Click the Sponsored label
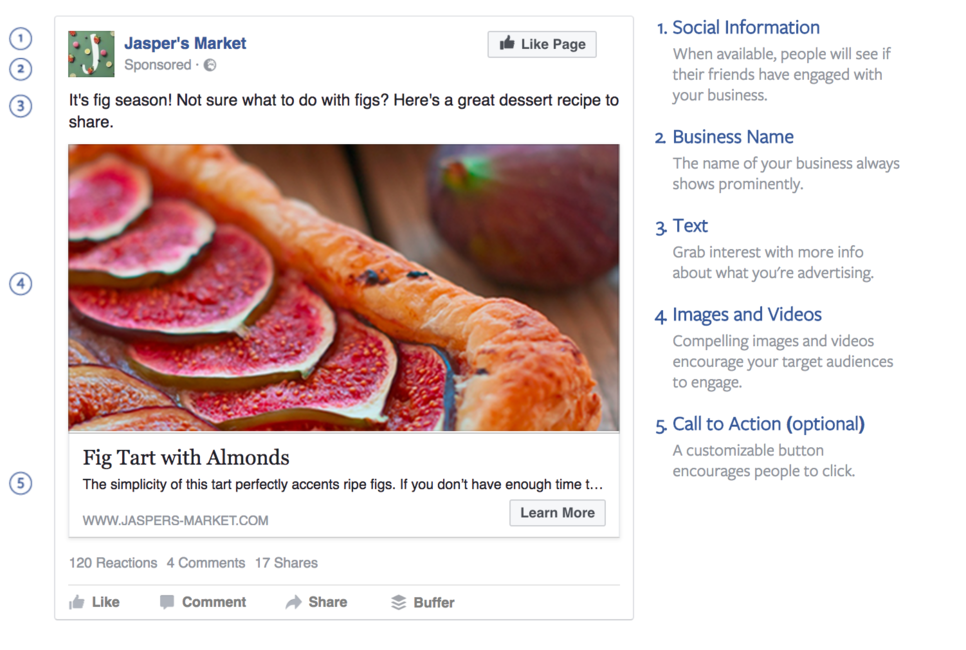The height and width of the screenshot is (650, 966). [x=158, y=65]
